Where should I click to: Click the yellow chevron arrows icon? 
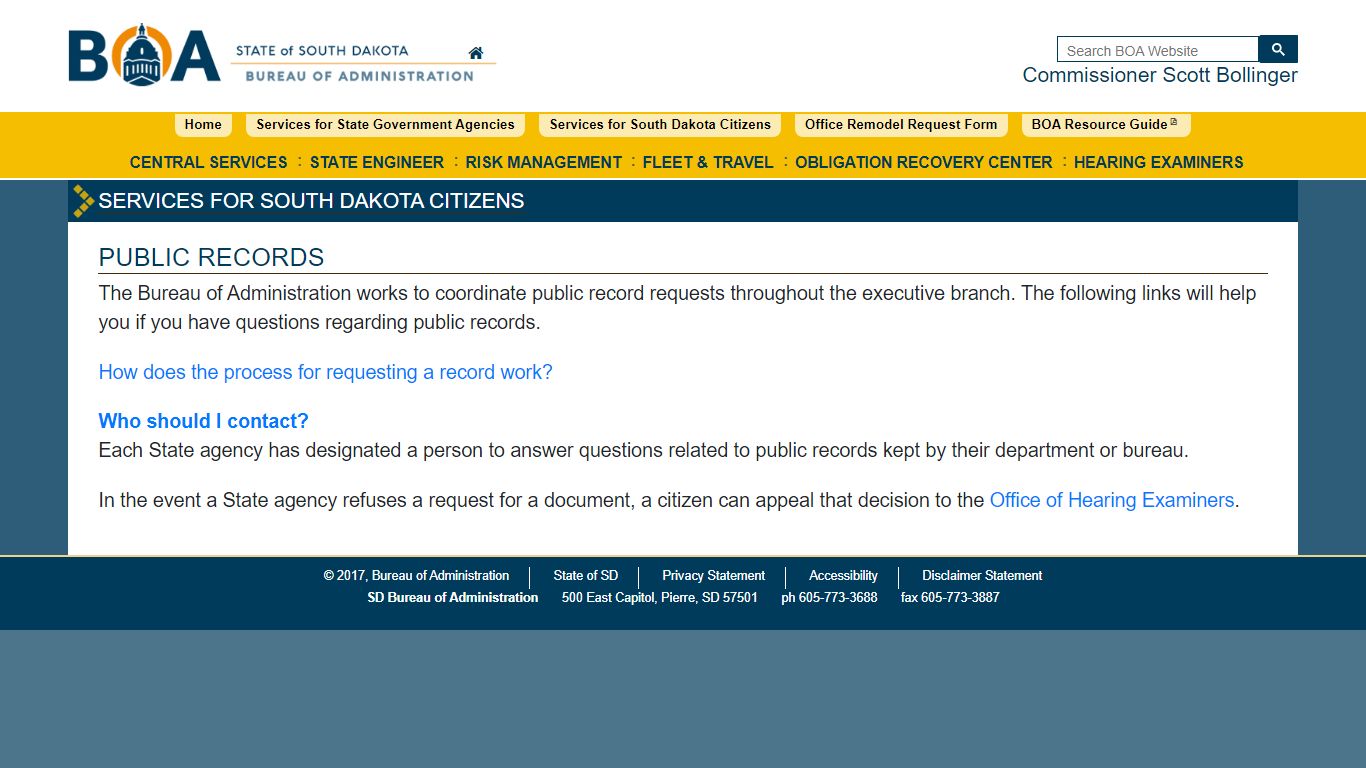point(84,201)
